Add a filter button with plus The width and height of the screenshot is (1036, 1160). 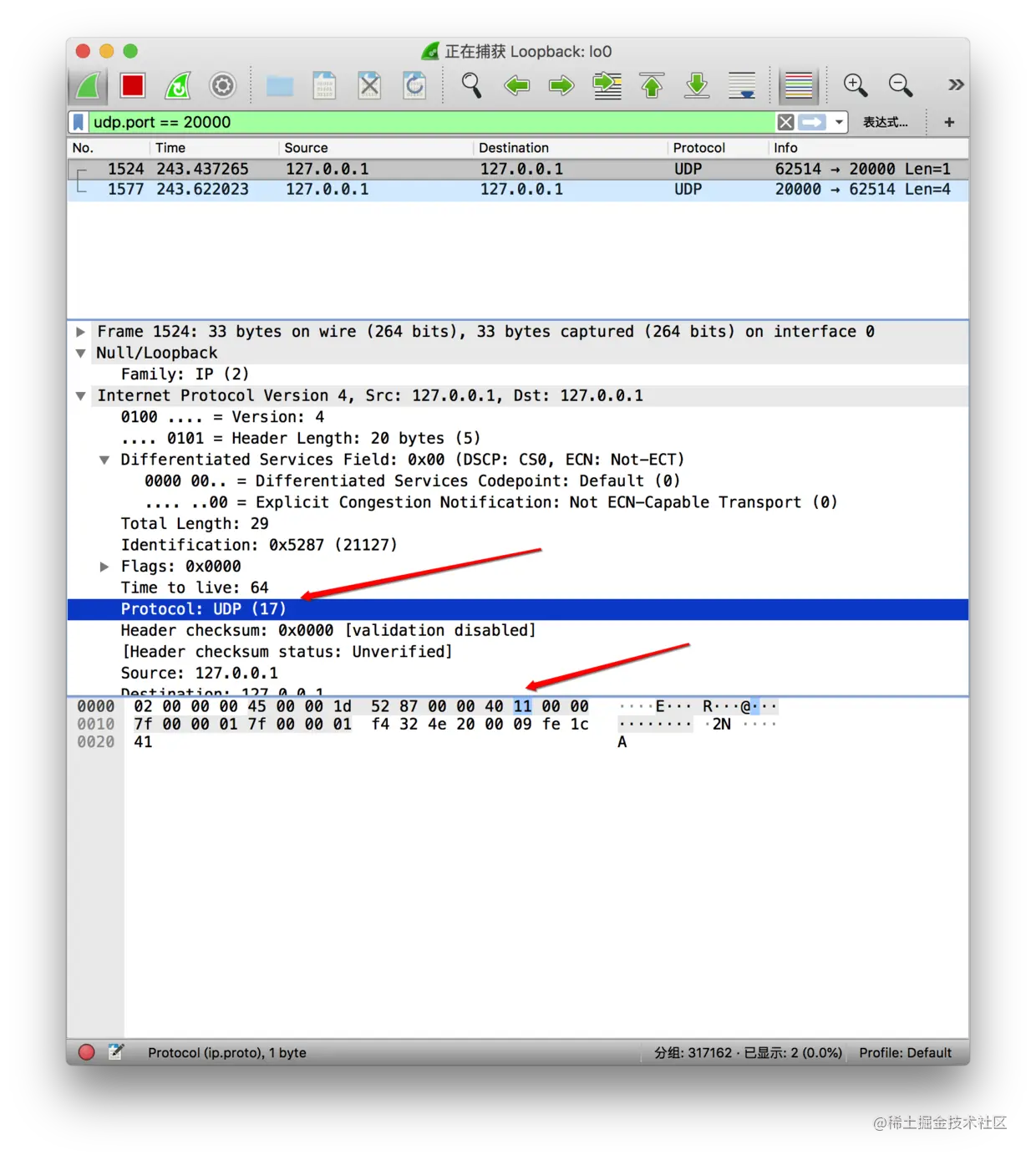click(949, 122)
